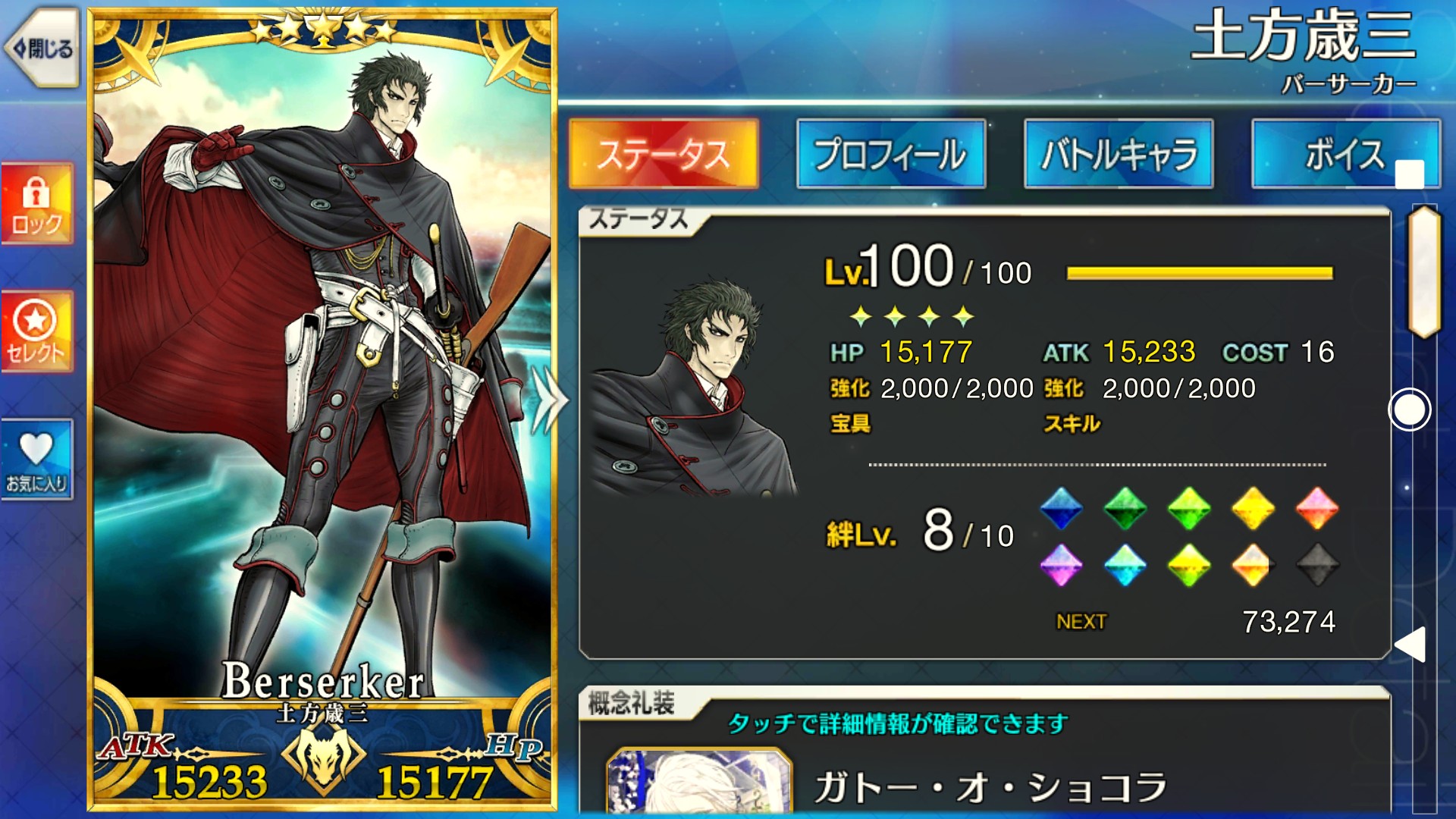Open the プロフィール tab
The height and width of the screenshot is (819, 1456).
pyautogui.click(x=891, y=153)
